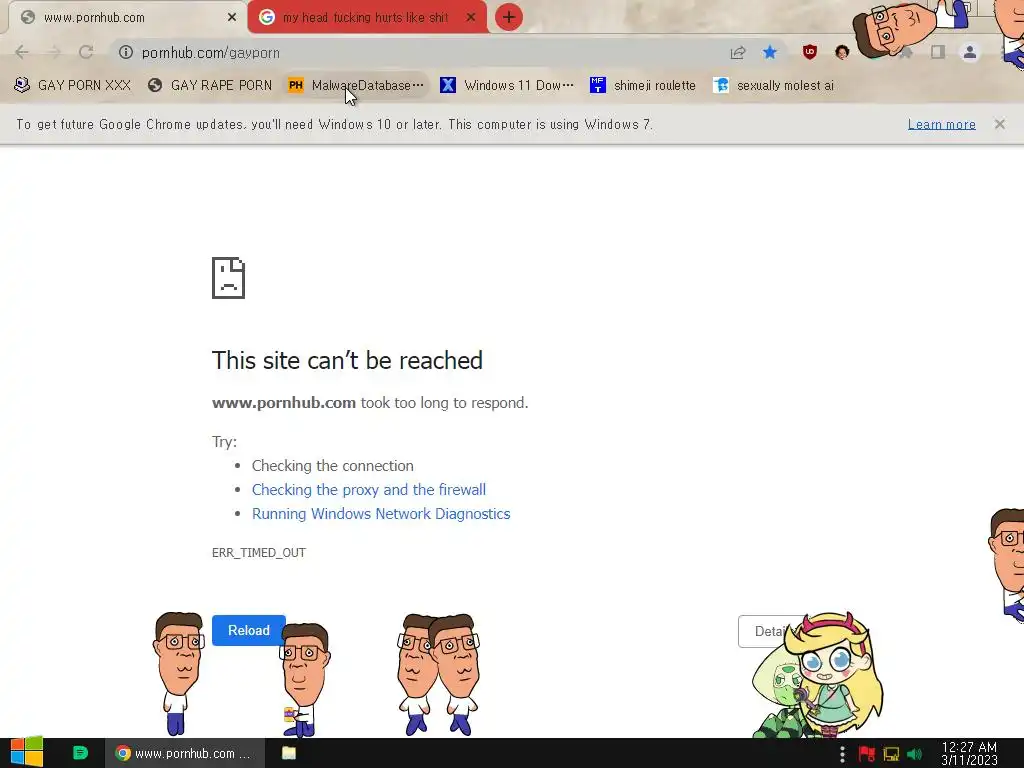Click the taskbar clock showing 12:27 AM
Image resolution: width=1024 pixels, height=768 pixels.
[x=969, y=754]
